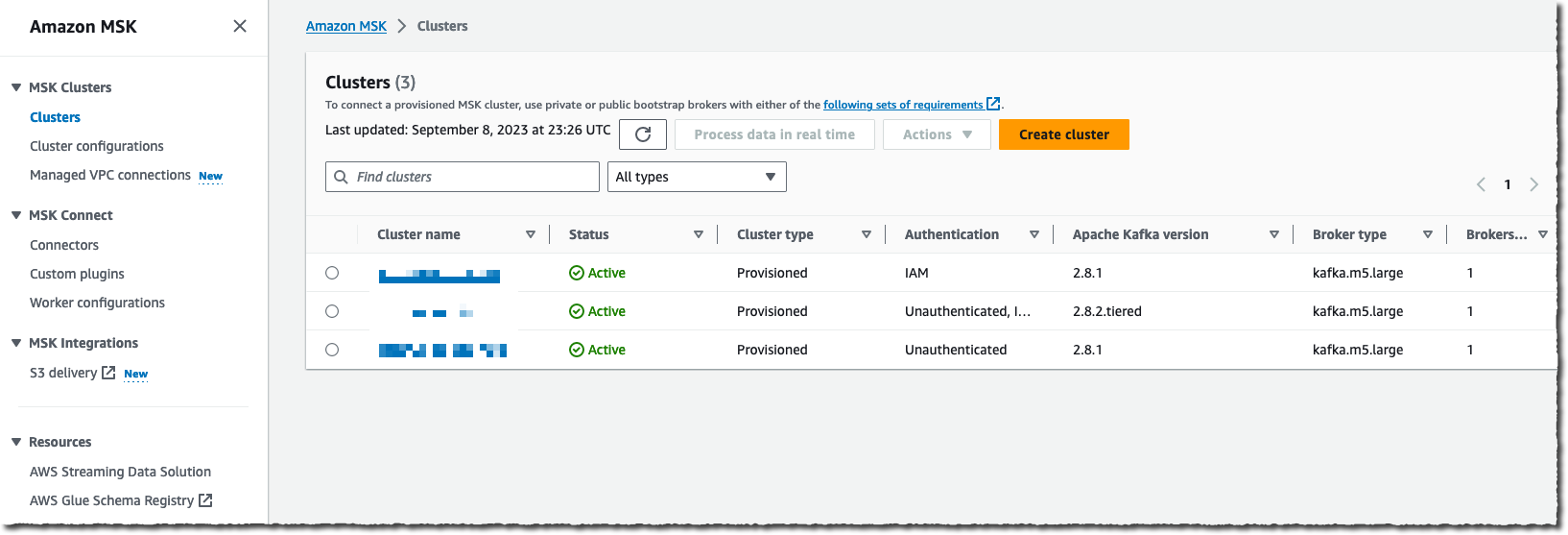Open Connectors page in sidebar

click(x=64, y=245)
